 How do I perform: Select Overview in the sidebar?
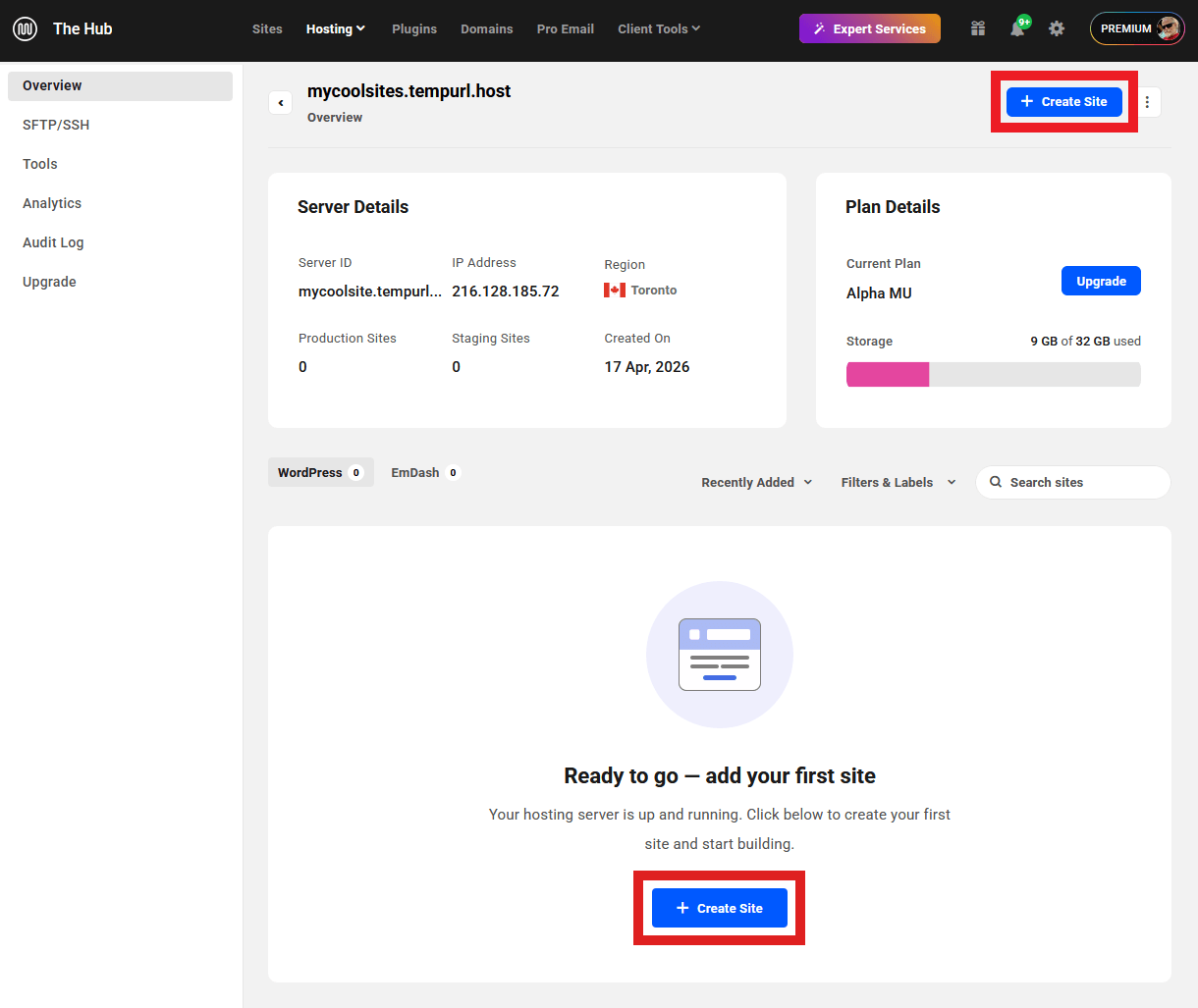tap(120, 85)
